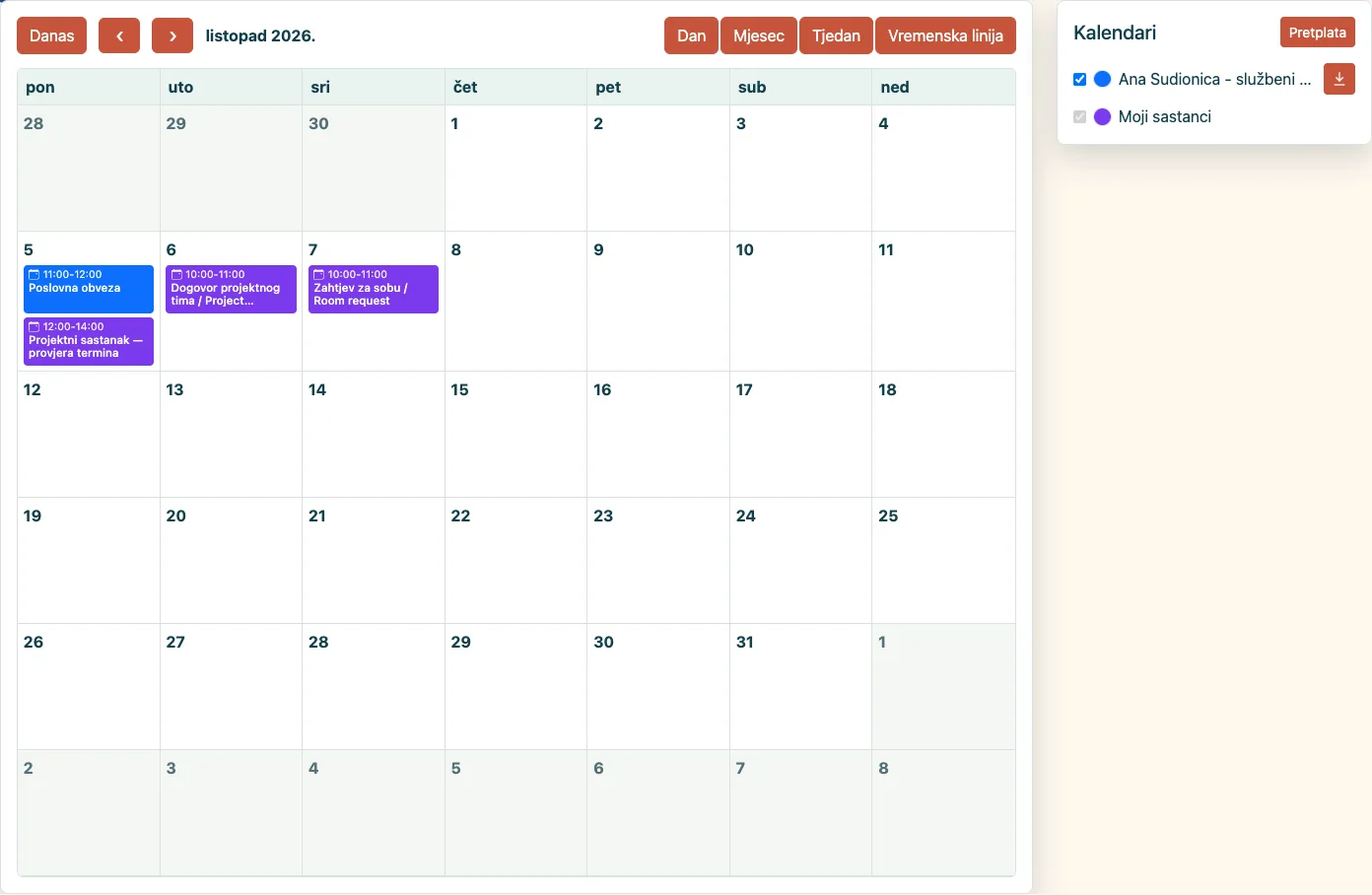Switch to Dan view
The image size is (1372, 895).
point(691,35)
